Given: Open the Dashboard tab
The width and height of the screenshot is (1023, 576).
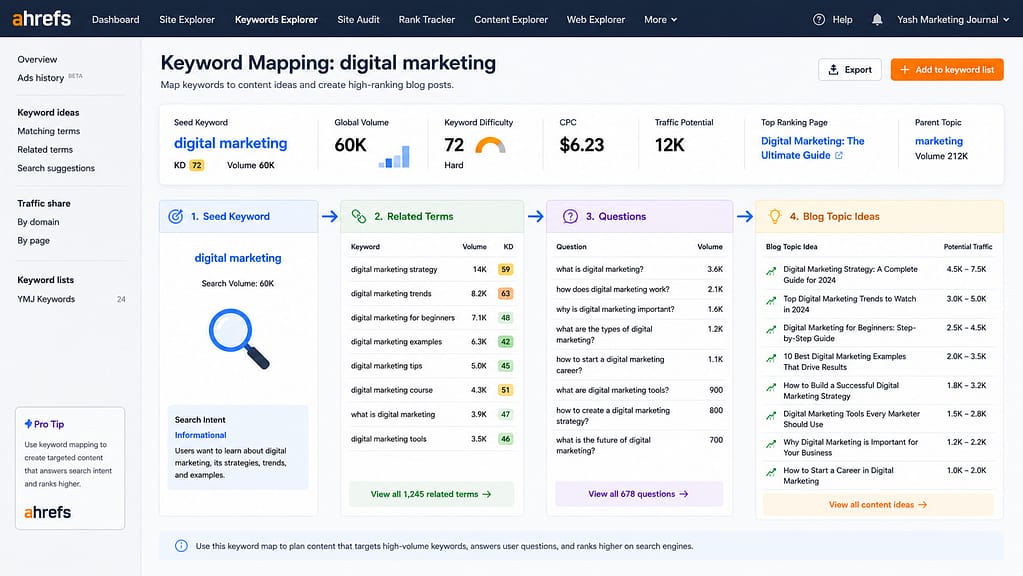Looking at the screenshot, I should [115, 20].
